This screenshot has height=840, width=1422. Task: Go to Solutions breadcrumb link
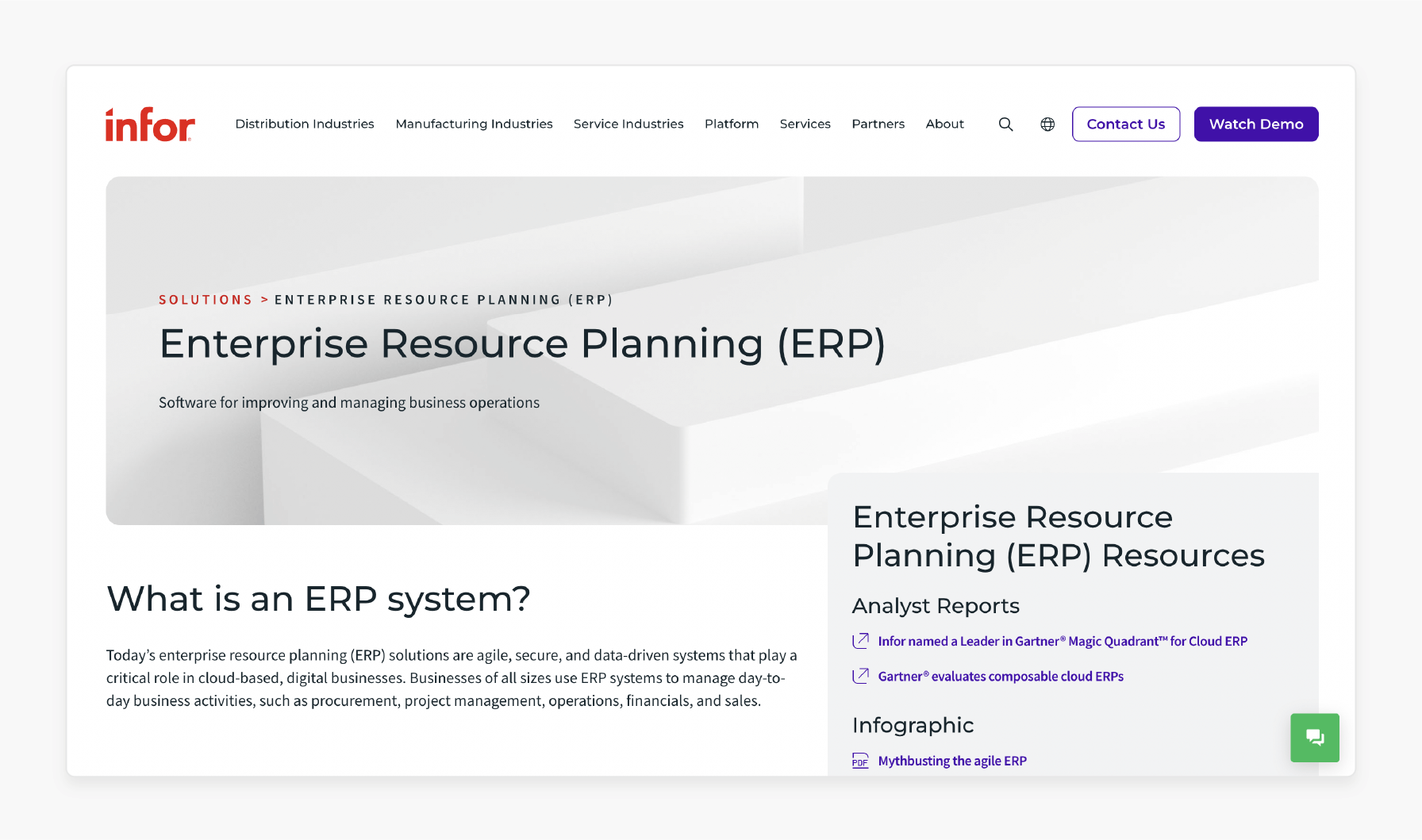coord(206,300)
